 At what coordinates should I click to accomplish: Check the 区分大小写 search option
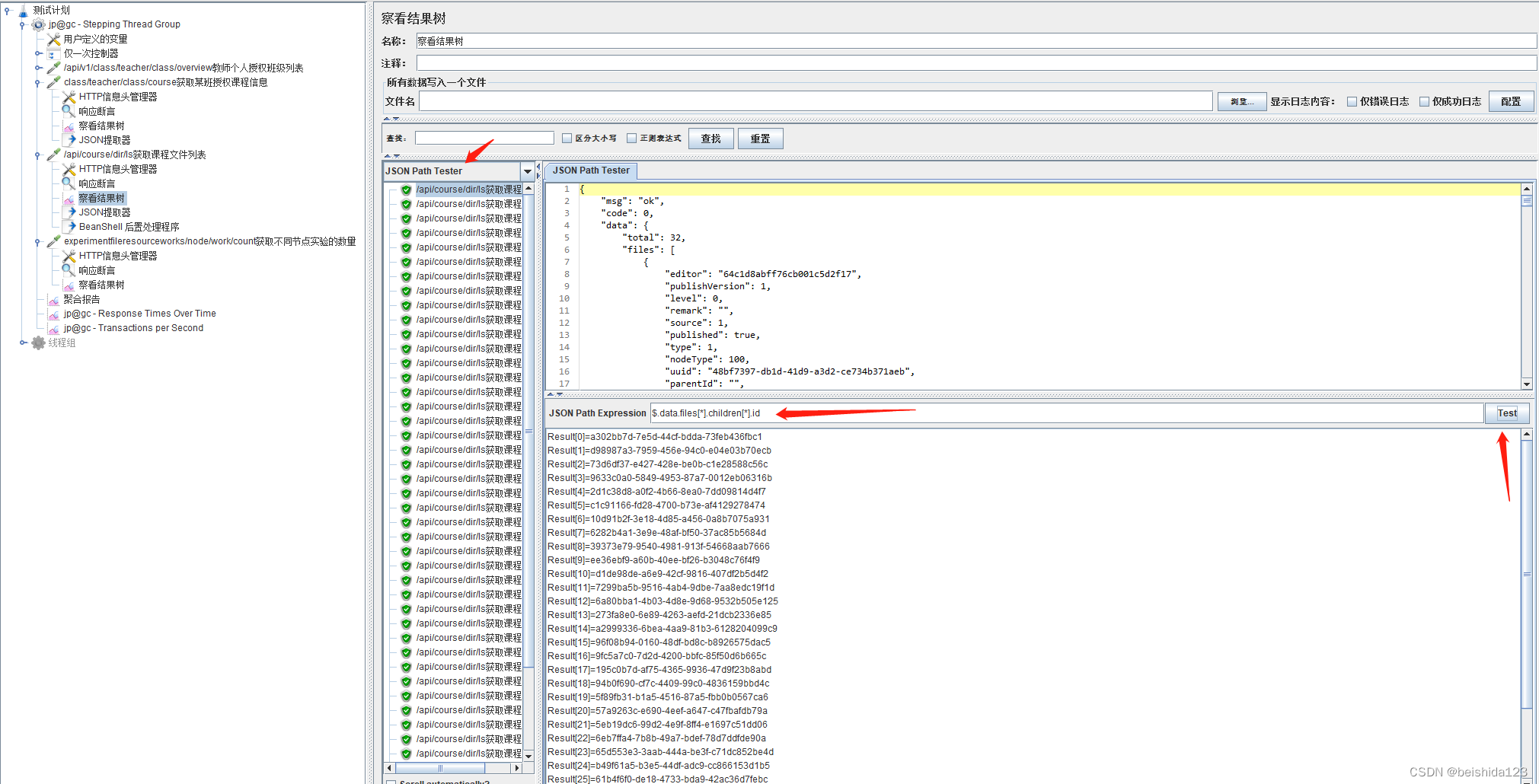click(567, 138)
